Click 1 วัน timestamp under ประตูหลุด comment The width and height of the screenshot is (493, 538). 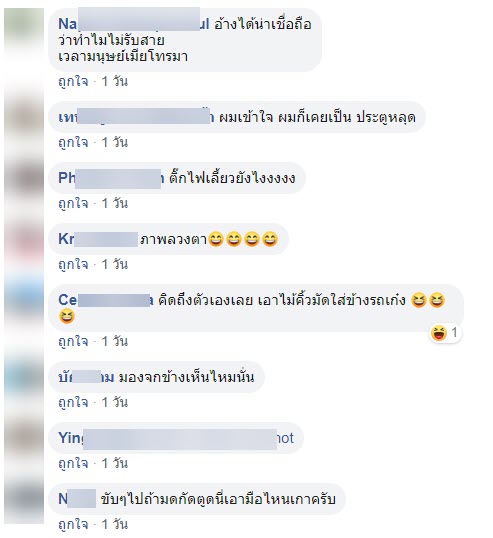115,142
